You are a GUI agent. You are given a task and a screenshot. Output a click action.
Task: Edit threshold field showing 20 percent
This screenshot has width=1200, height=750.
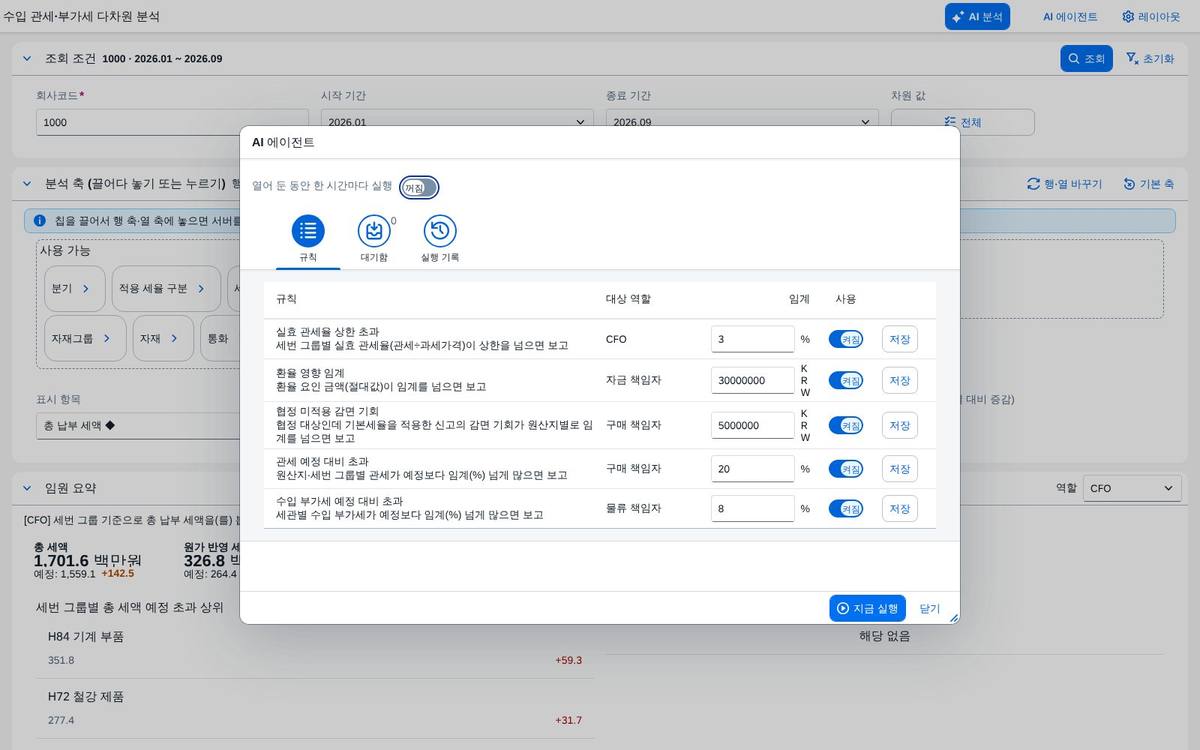(753, 468)
